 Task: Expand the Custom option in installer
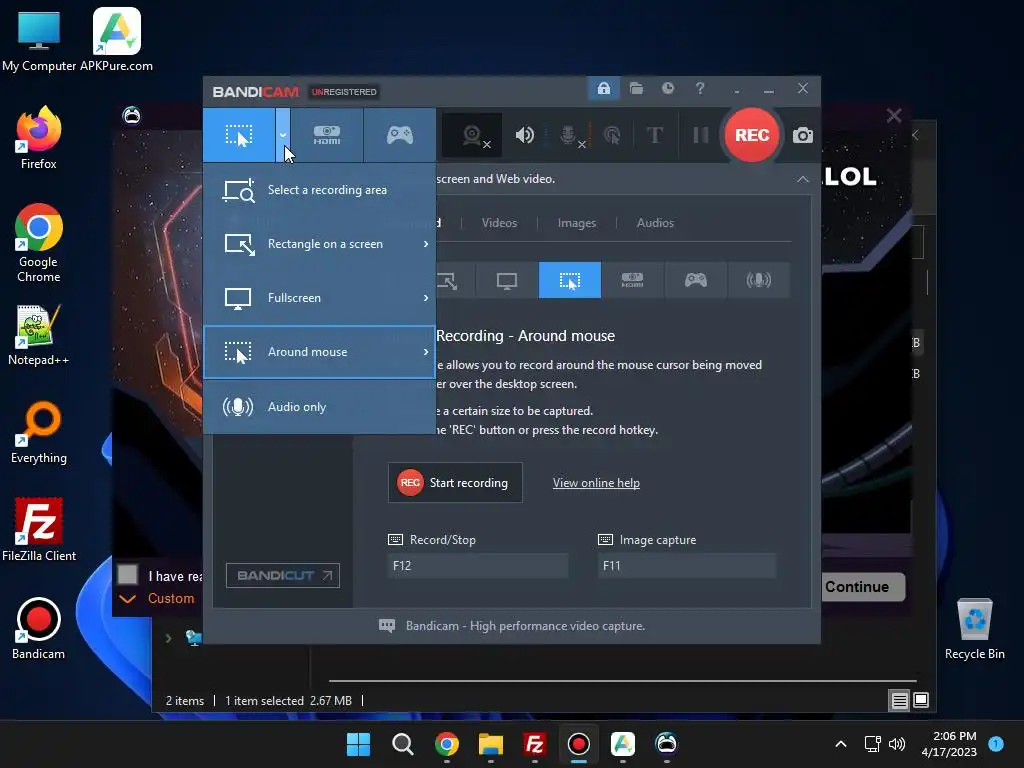[157, 599]
